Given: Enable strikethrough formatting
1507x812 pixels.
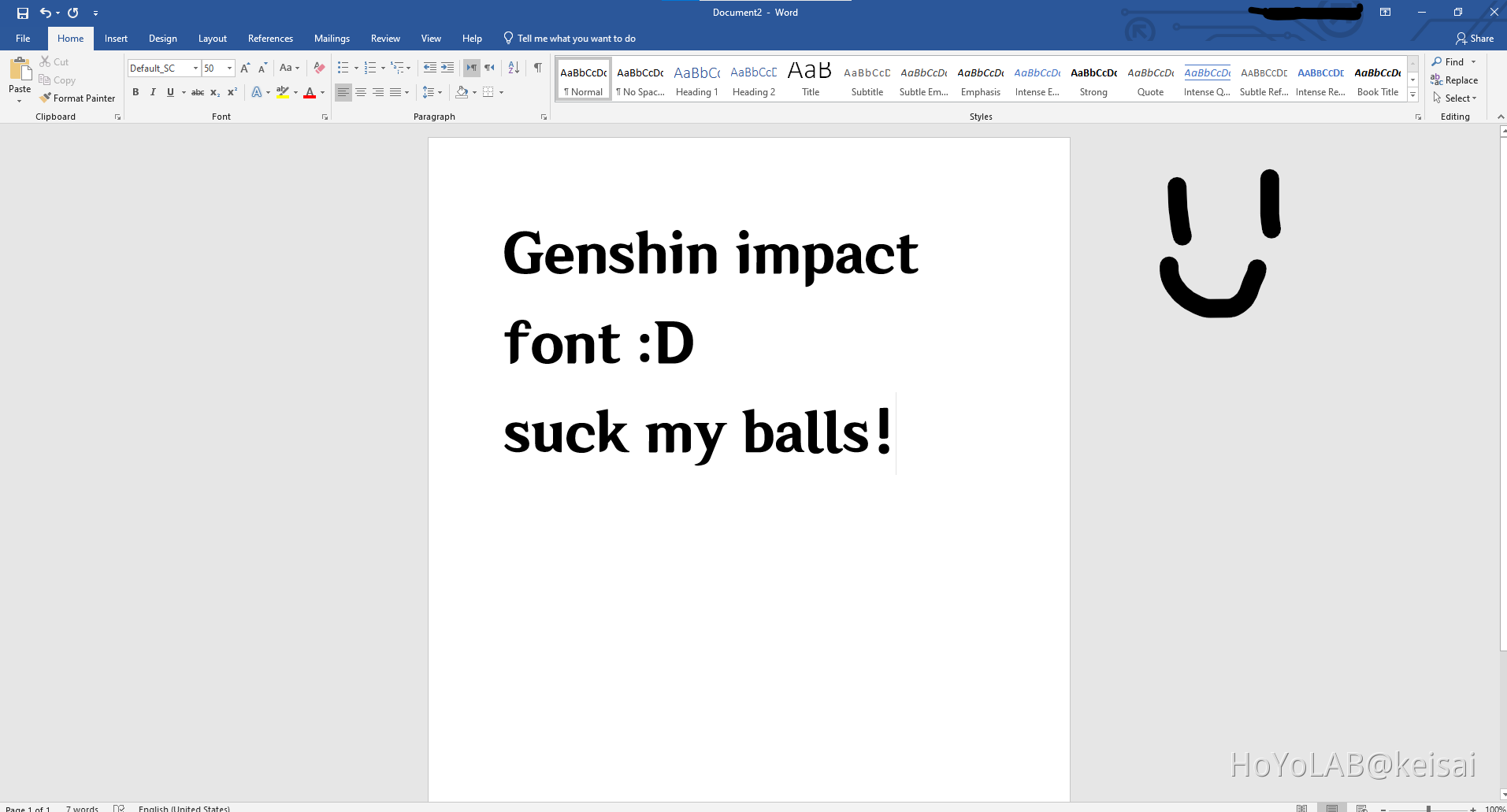Looking at the screenshot, I should pyautogui.click(x=197, y=92).
